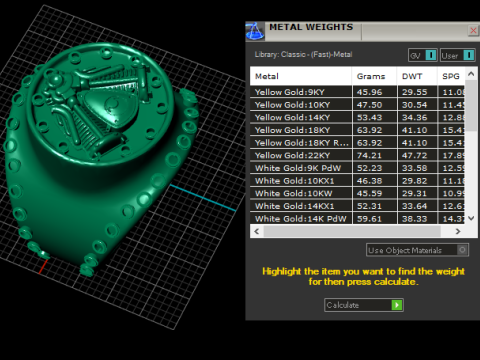This screenshot has width=480, height=360.
Task: Click the horizontal scrollbar thumb
Action: pyautogui.click(x=352, y=231)
